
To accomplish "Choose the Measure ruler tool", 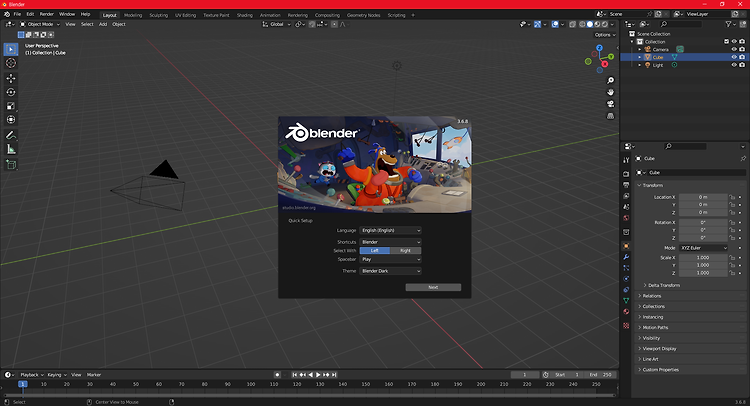I will (11, 149).
